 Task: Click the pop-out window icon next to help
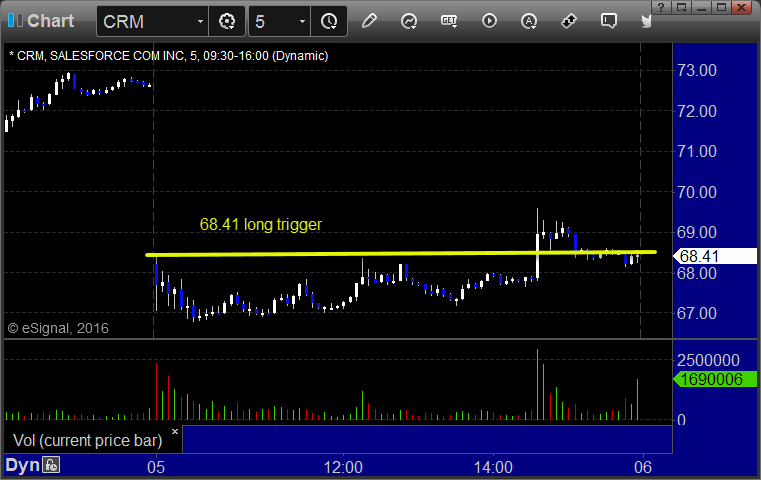tap(681, 7)
